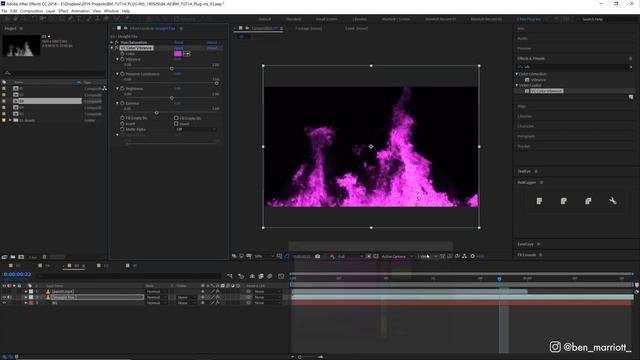Open the Active Camera dropdown
The width and height of the screenshot is (640, 360).
coord(397,256)
